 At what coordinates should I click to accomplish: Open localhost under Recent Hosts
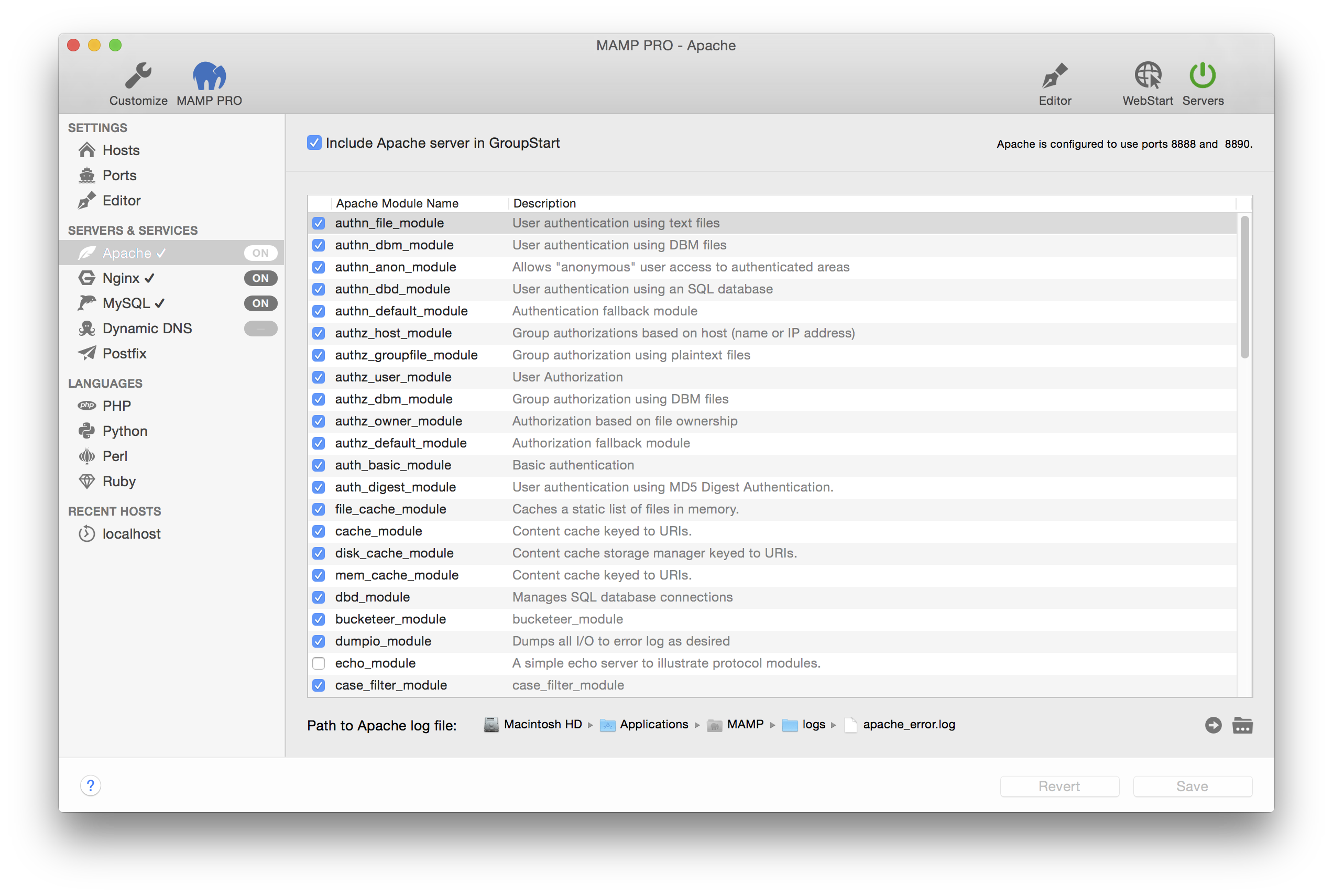[132, 534]
